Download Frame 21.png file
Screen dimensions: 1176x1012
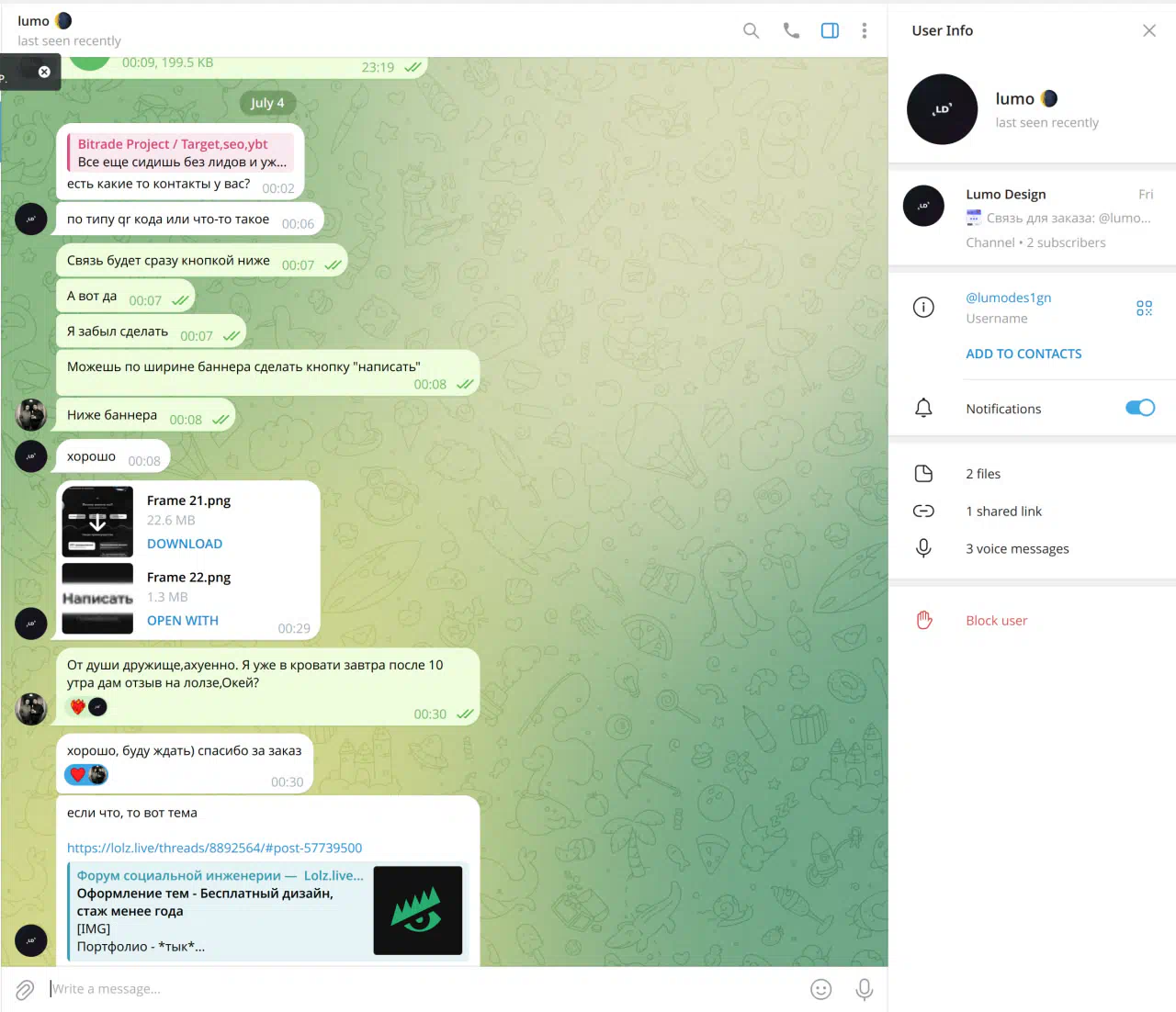point(185,544)
